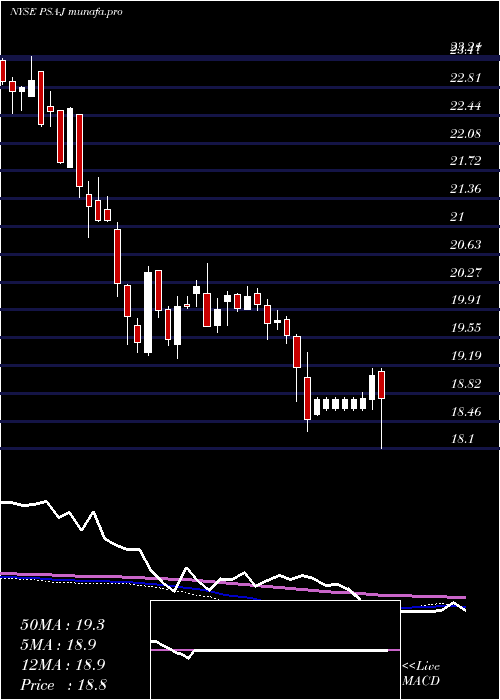This screenshot has width=500, height=700.
Task: Click the last red candlestick with long lower wick
Action: coord(382,408)
